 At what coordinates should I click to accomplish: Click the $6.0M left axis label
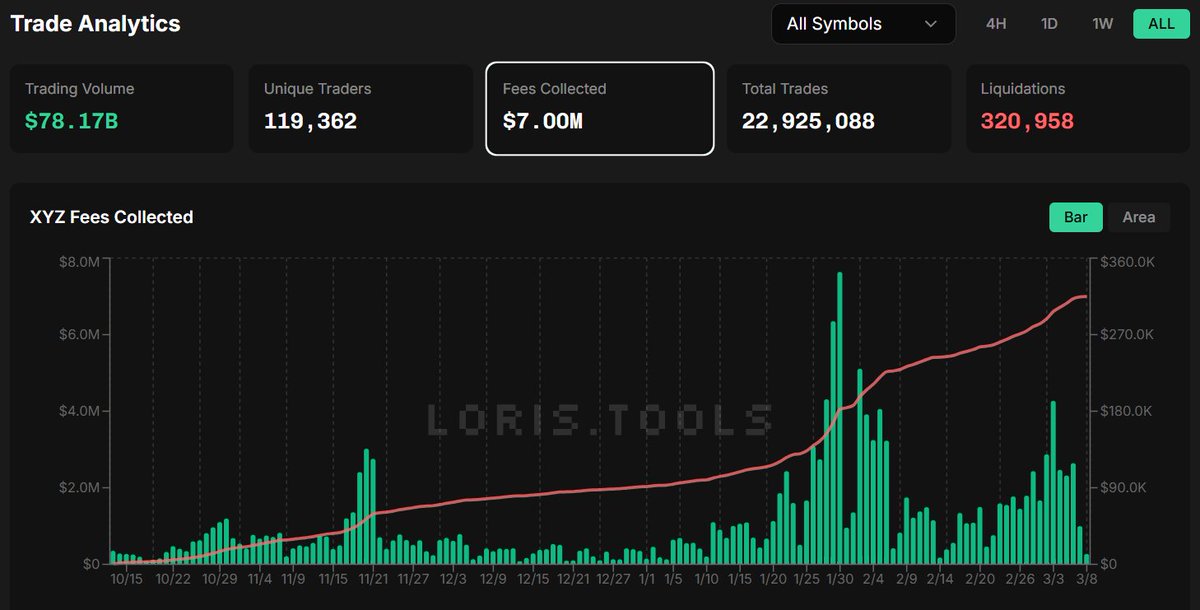[x=79, y=335]
